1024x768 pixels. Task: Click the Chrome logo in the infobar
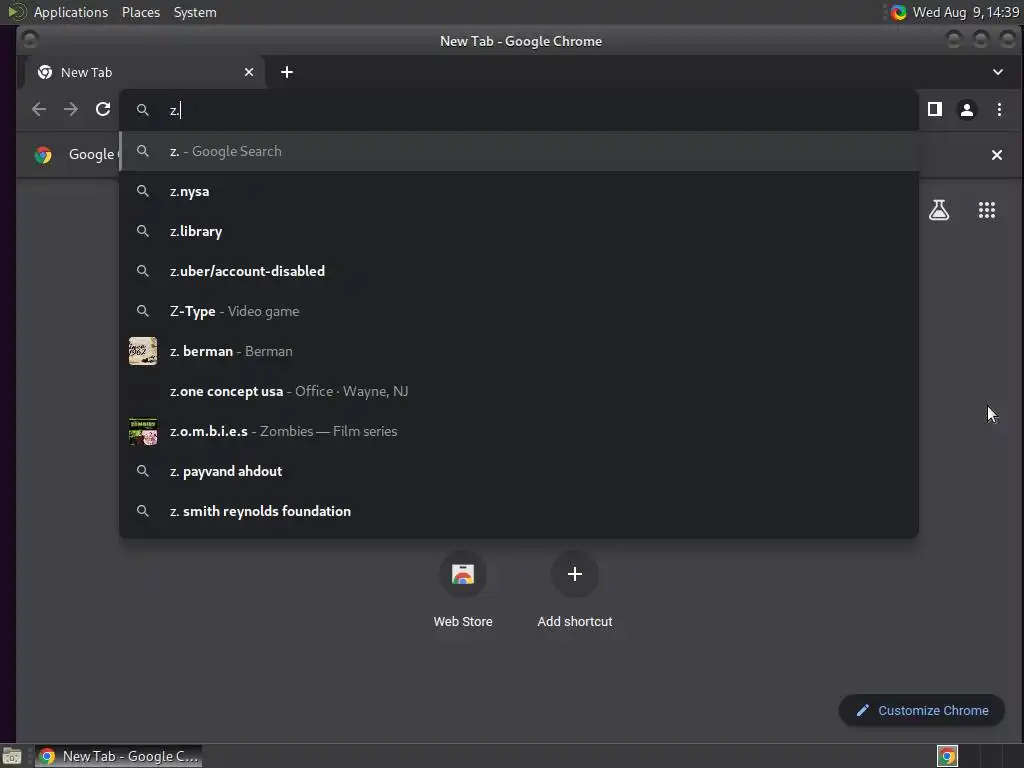pos(43,155)
